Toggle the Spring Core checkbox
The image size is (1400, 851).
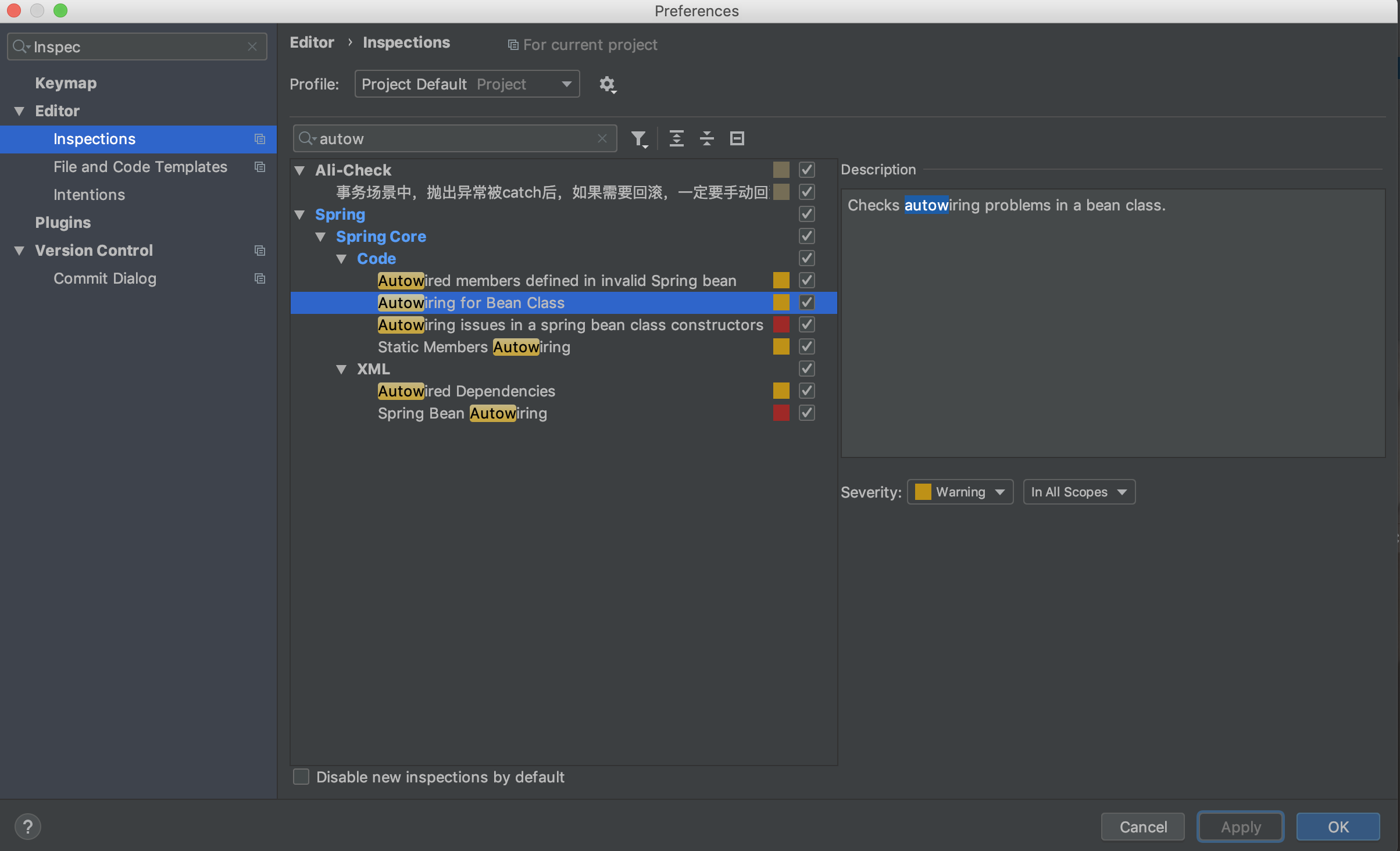[x=806, y=236]
